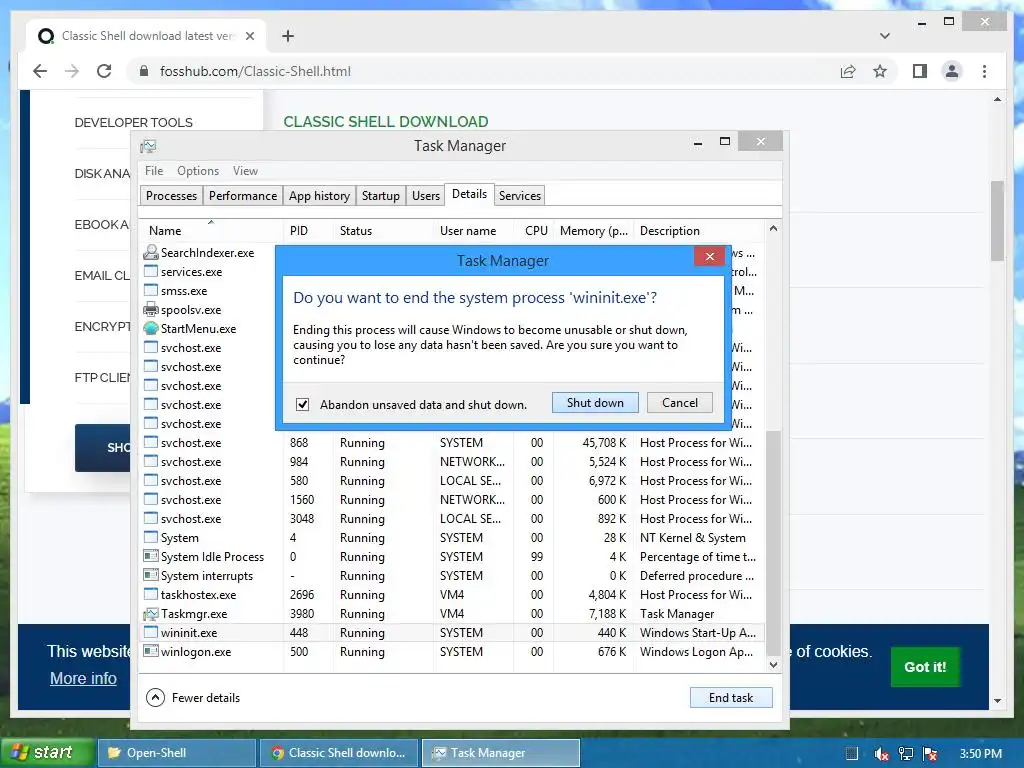Click Task Manager title bar app icon
This screenshot has height=768, width=1024.
[x=148, y=146]
